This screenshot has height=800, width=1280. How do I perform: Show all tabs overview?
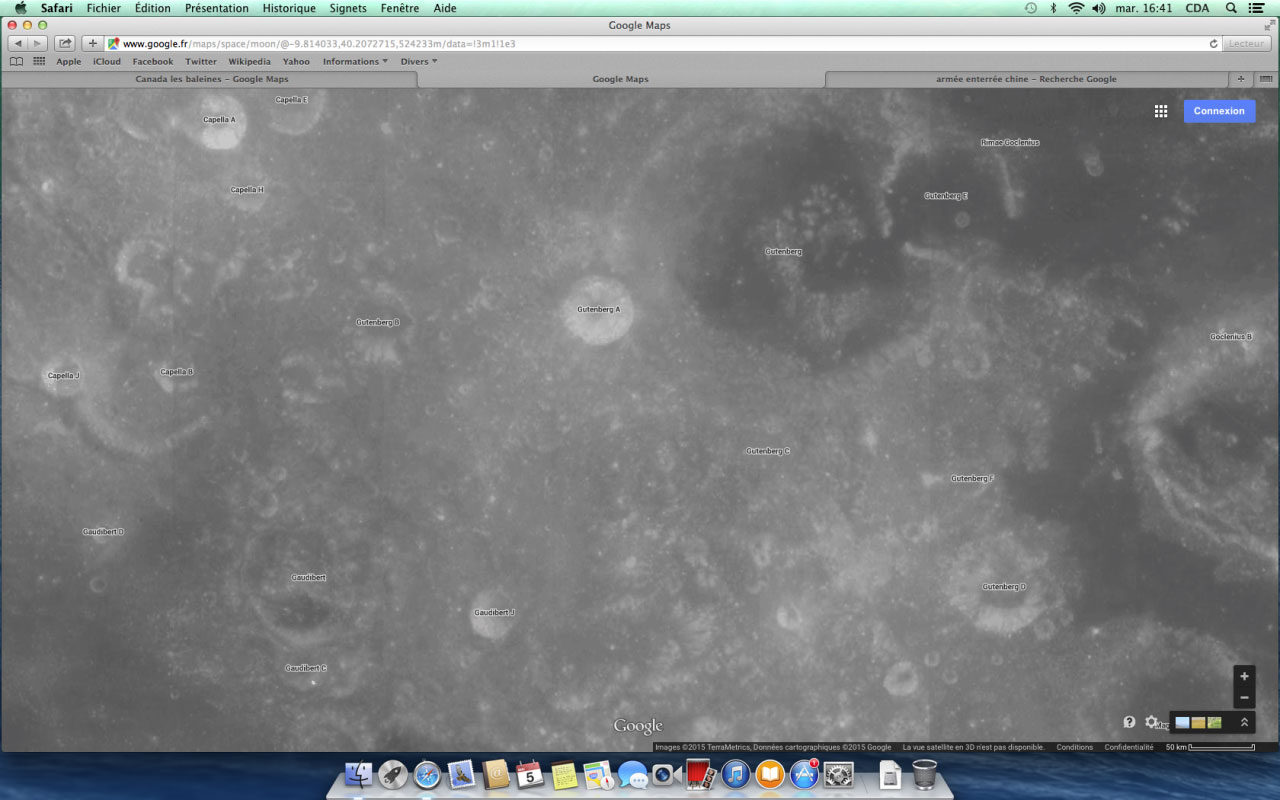(1266, 79)
